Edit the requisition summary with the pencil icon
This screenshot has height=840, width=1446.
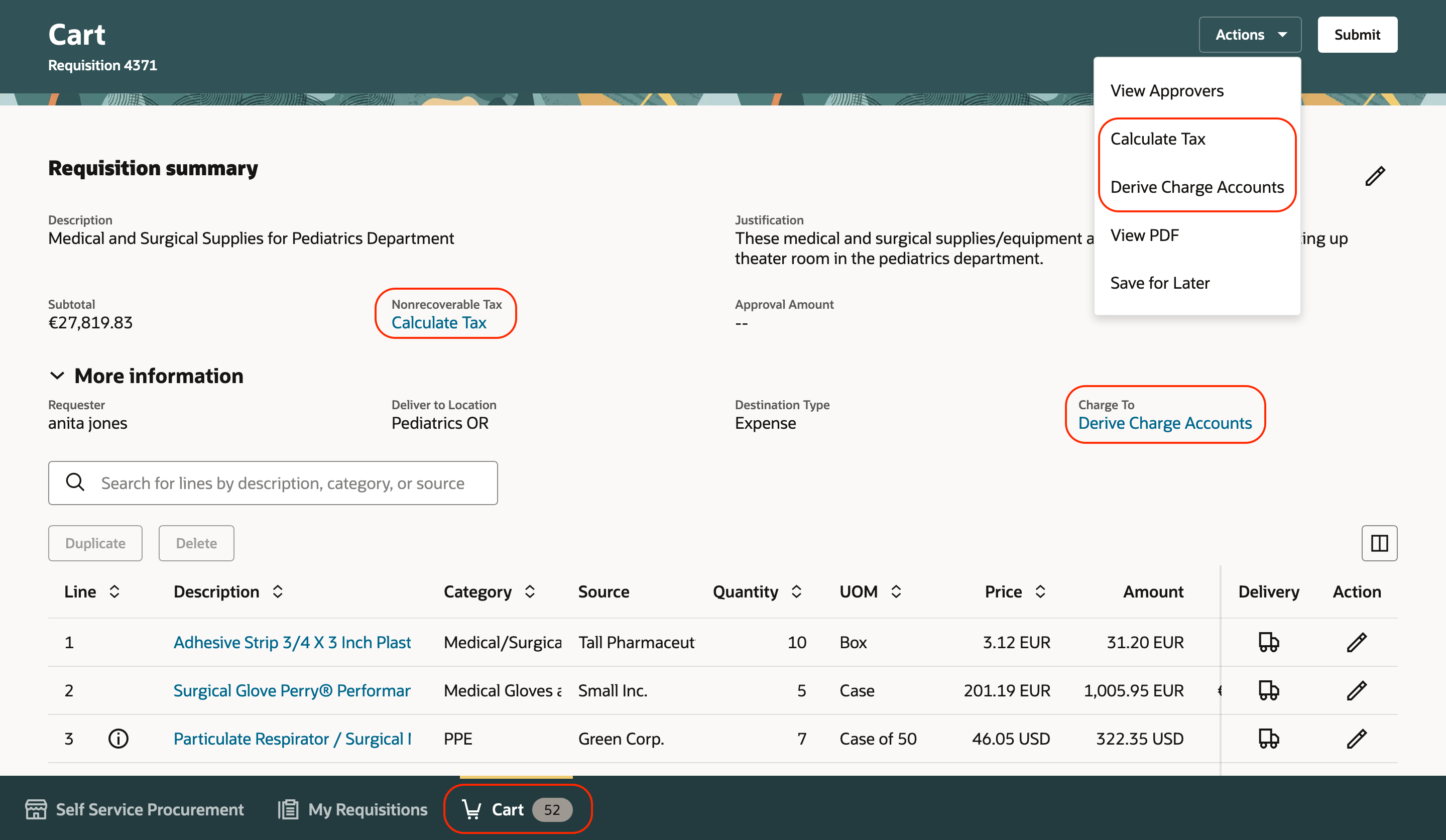[x=1375, y=176]
